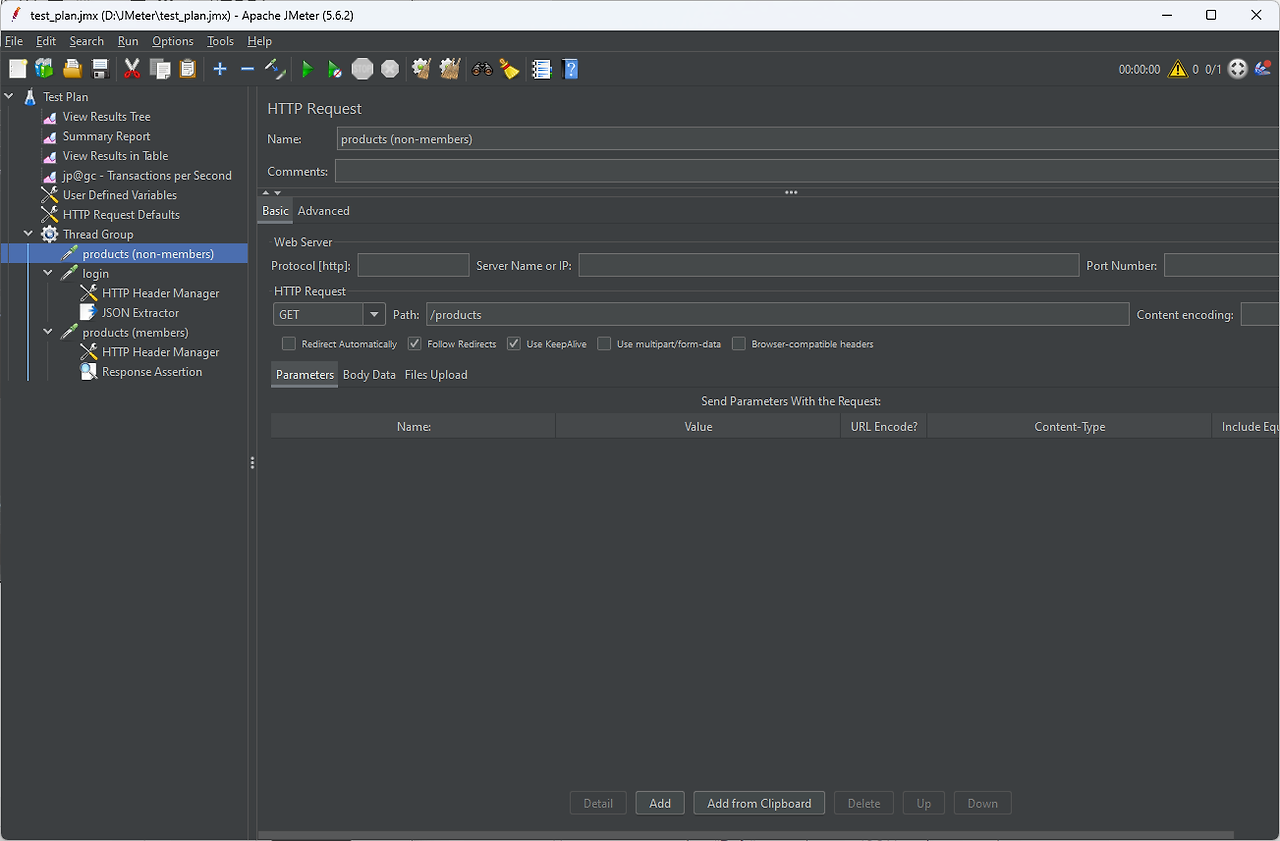
Task: Click the Server Name or IP field
Action: (828, 265)
